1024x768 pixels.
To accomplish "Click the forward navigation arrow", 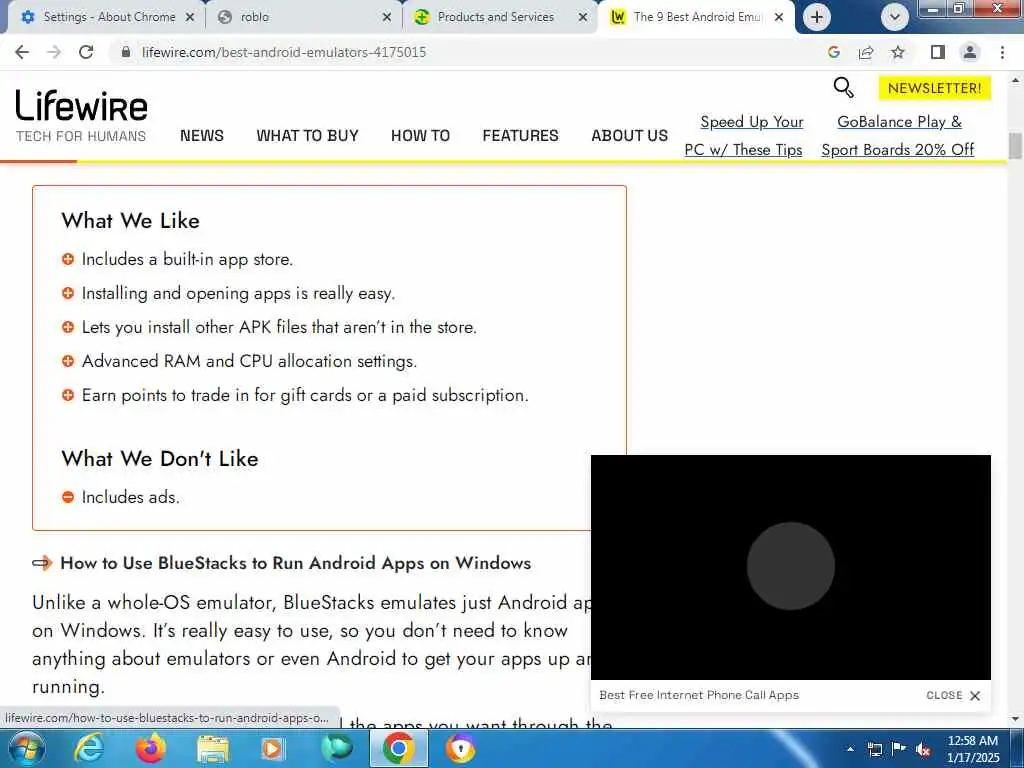I will click(x=54, y=52).
